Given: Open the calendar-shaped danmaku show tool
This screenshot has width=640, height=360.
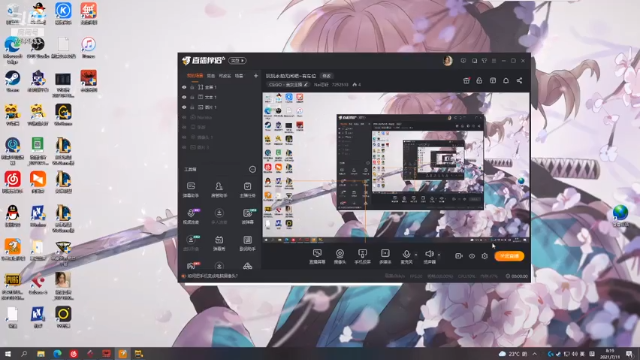Looking at the screenshot, I should (x=219, y=242).
